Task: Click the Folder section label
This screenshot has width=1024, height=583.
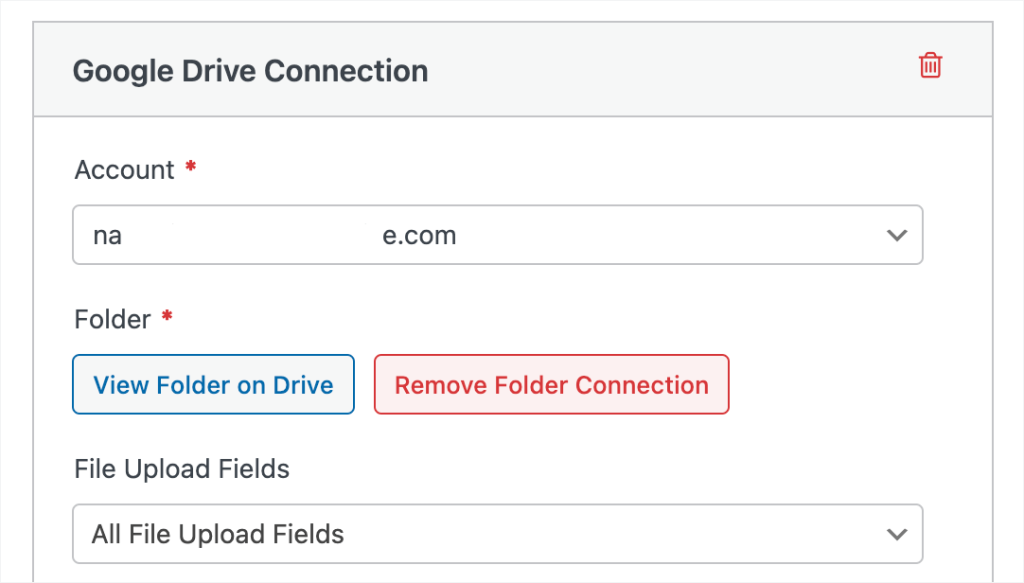Action: (x=112, y=318)
